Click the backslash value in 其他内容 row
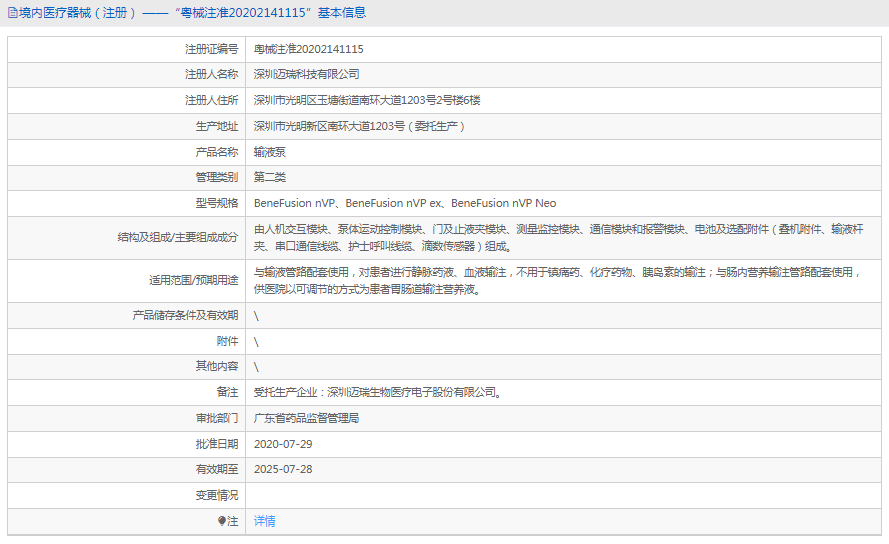The width and height of the screenshot is (889, 544). [256, 367]
